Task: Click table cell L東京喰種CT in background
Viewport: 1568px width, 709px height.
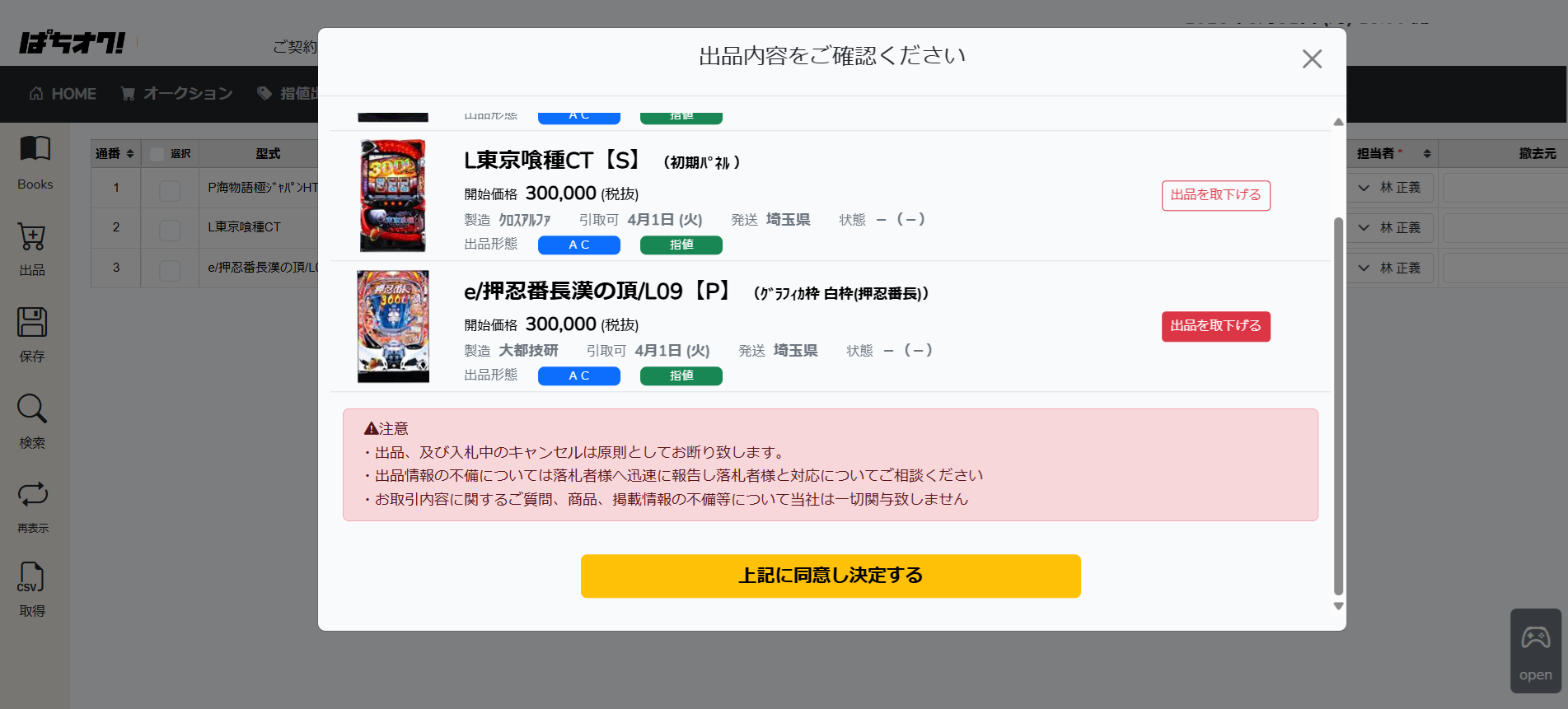Action: tap(244, 227)
